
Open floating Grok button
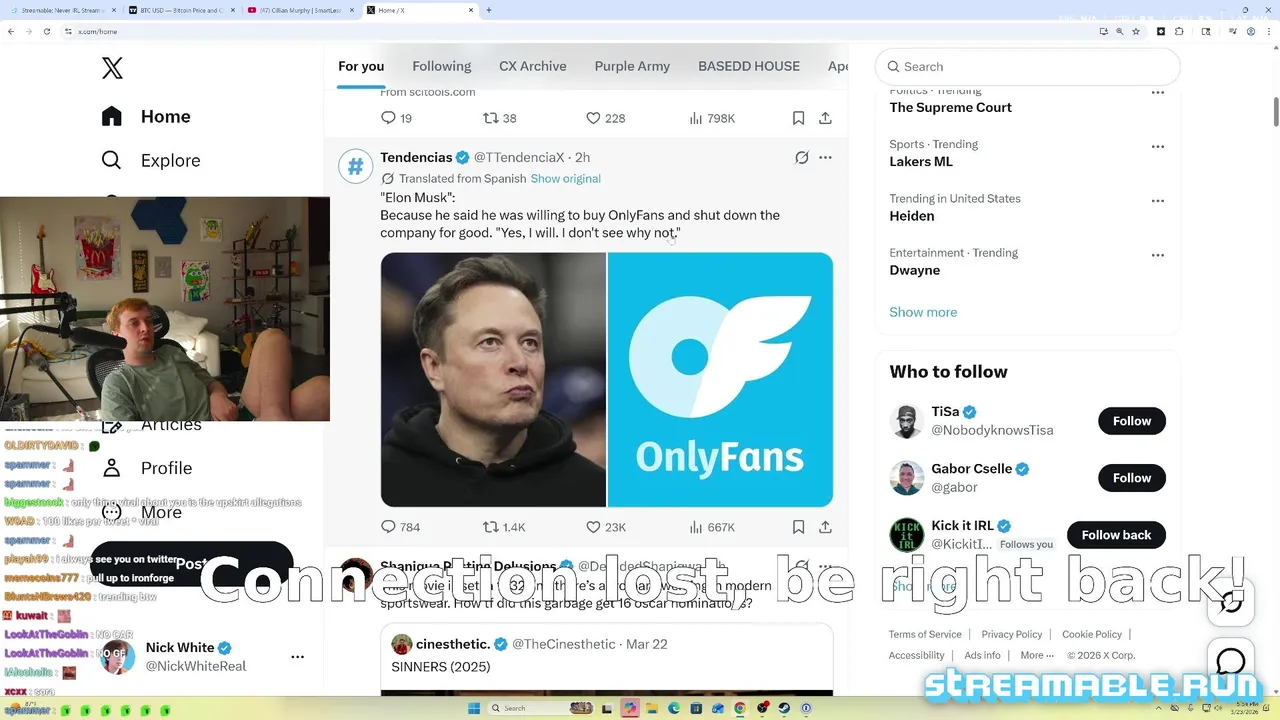(1231, 603)
